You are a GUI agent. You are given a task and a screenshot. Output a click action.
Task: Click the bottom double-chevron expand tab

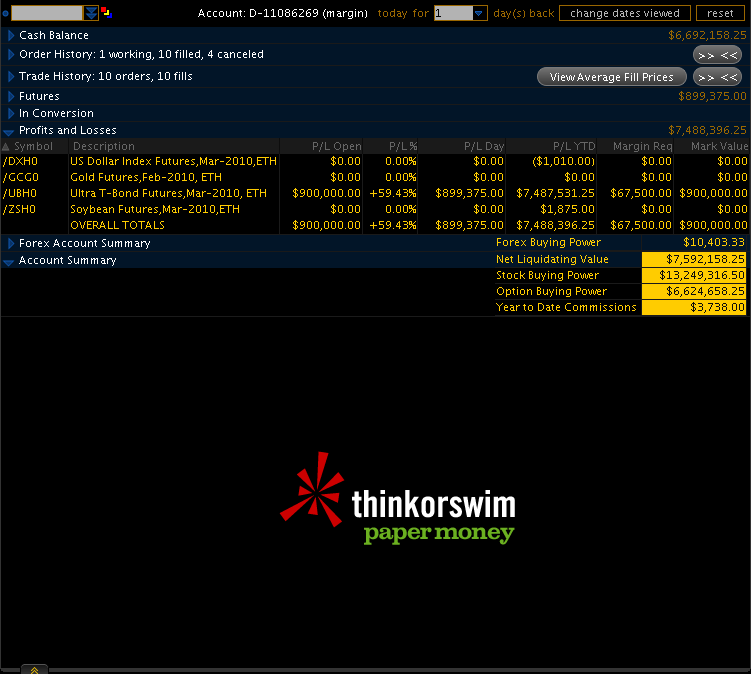34,669
